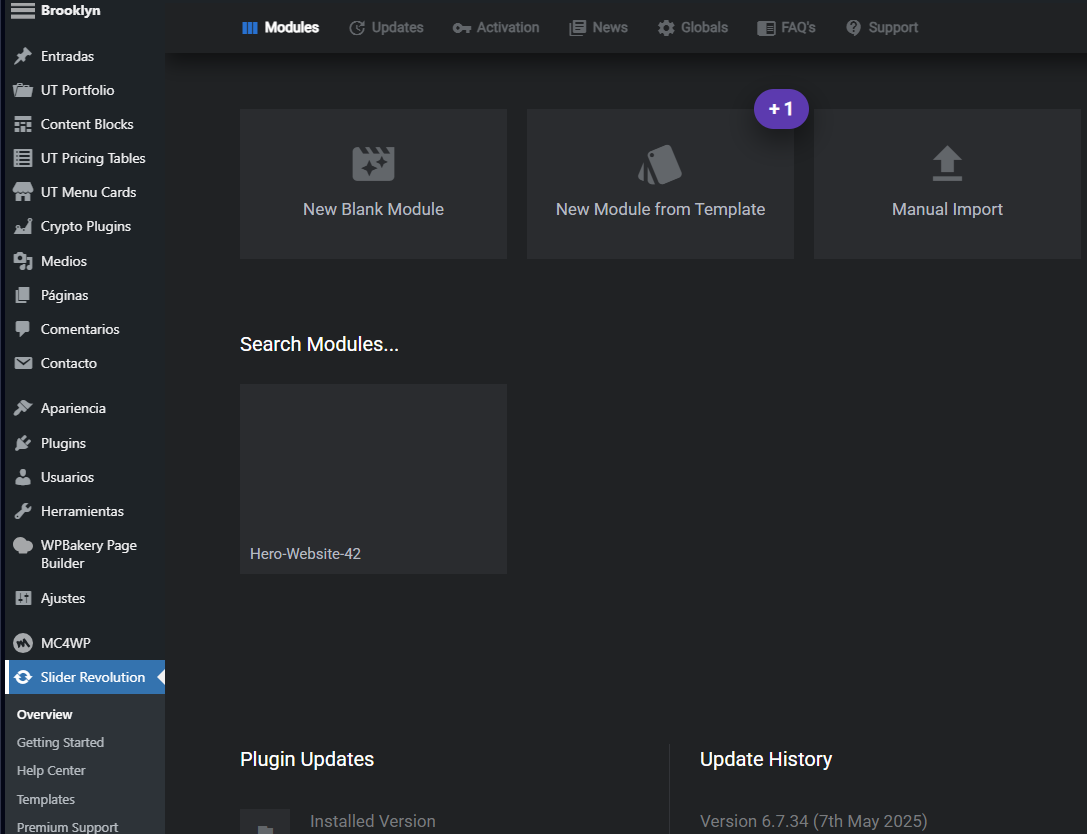Open the Templates submenu item

click(x=45, y=799)
